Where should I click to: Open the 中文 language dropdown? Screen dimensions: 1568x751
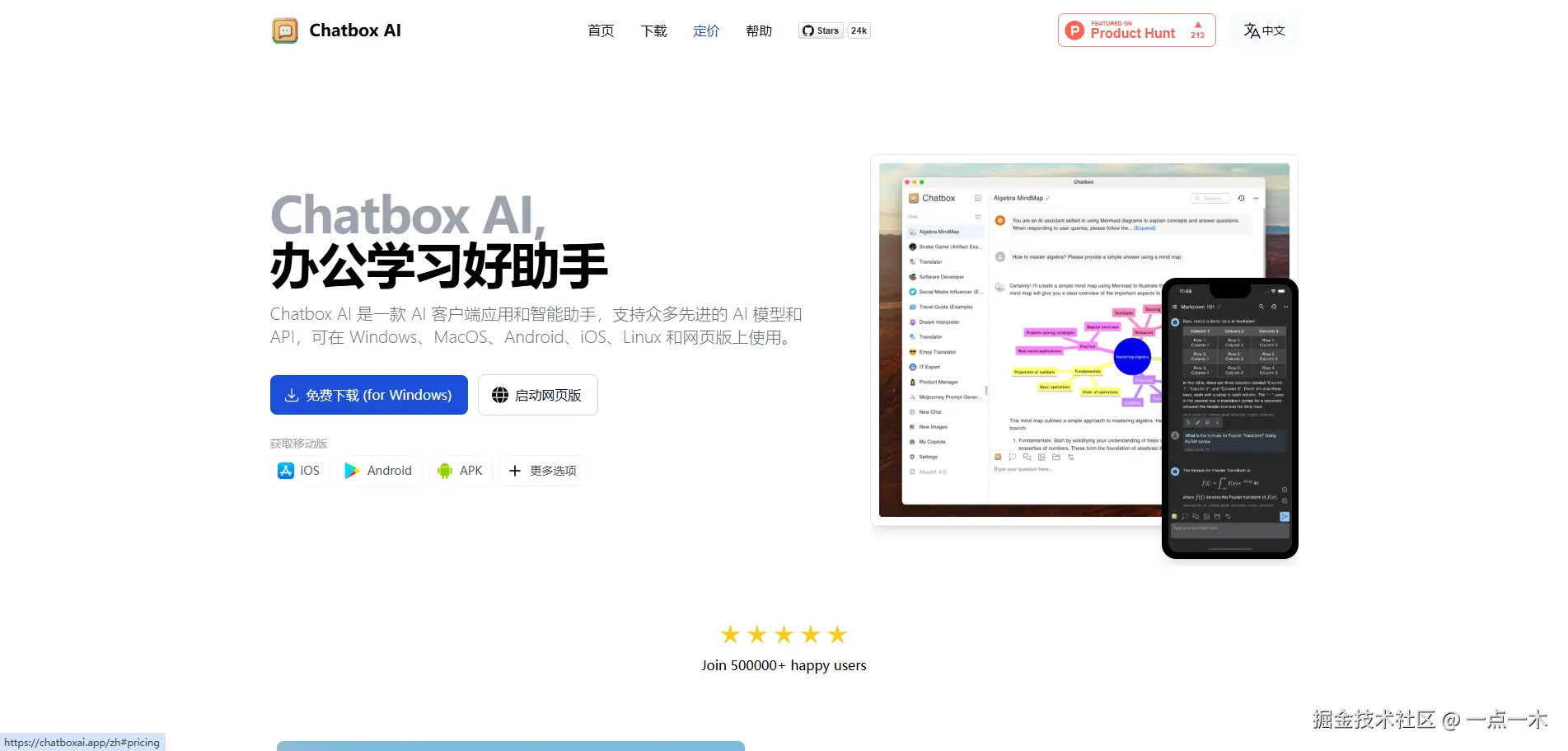pos(1263,31)
